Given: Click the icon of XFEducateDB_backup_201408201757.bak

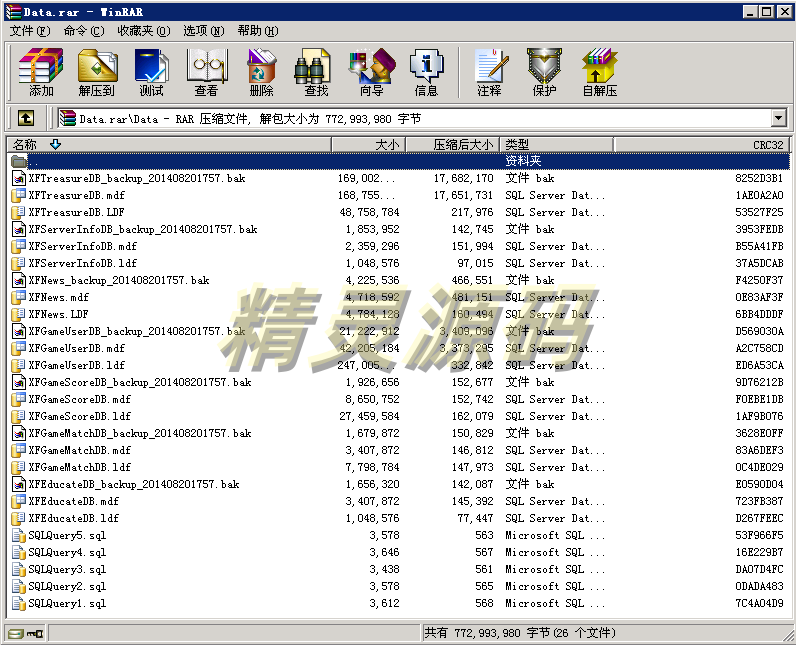Looking at the screenshot, I should 19,484.
